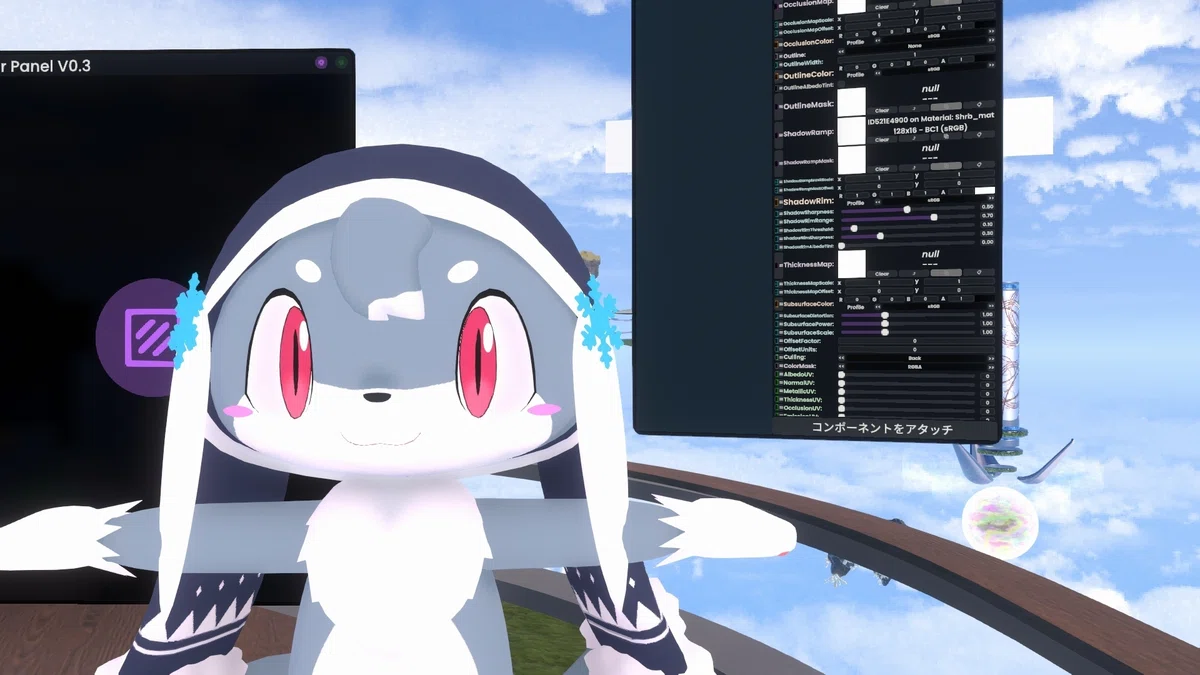Image resolution: width=1200 pixels, height=675 pixels.
Task: Click the Clear button for ThicknessMap
Action: (882, 273)
